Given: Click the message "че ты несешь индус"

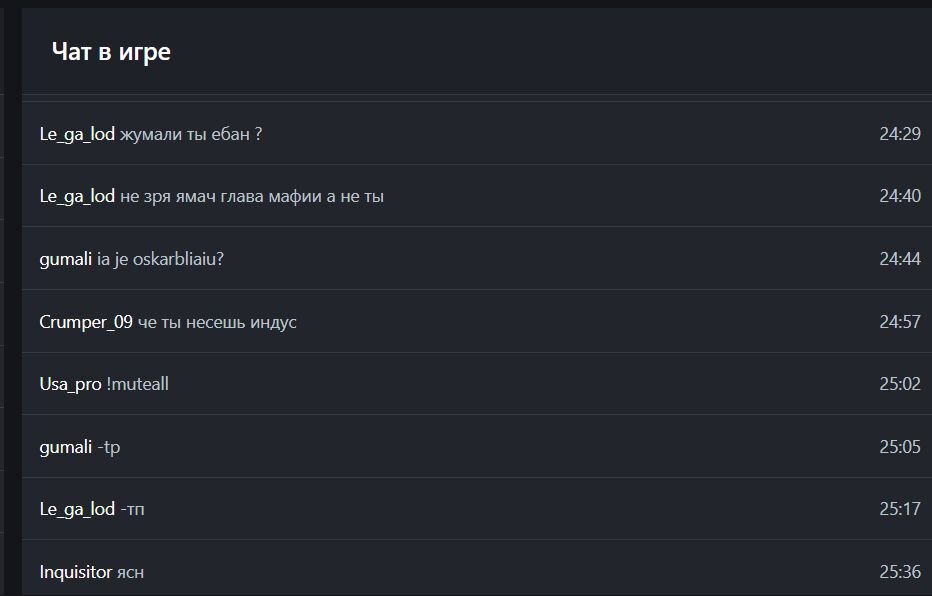Looking at the screenshot, I should coord(217,322).
